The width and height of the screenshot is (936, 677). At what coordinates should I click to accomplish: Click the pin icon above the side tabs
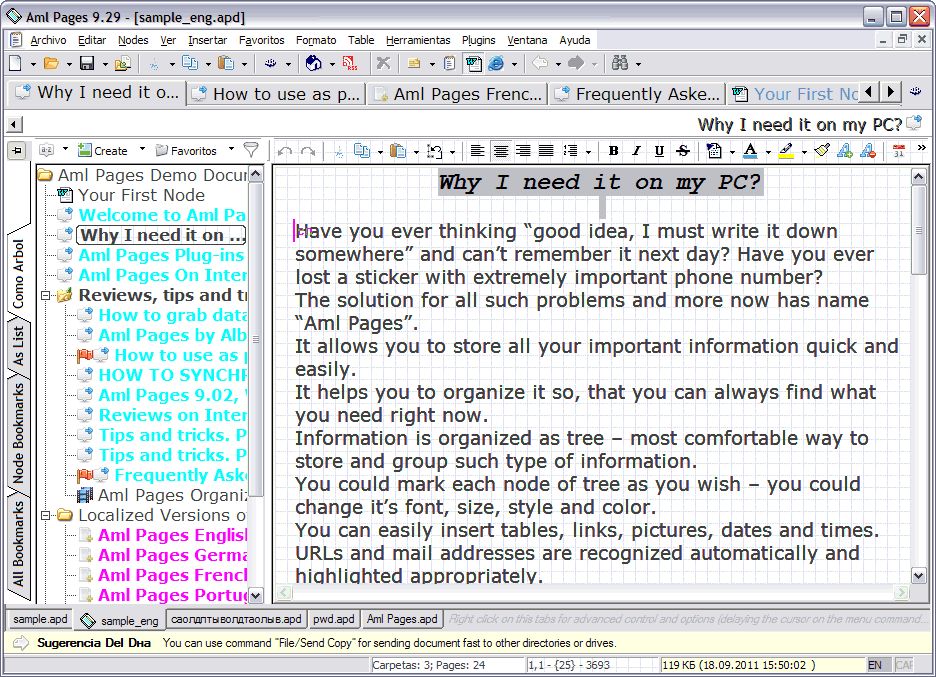point(17,150)
